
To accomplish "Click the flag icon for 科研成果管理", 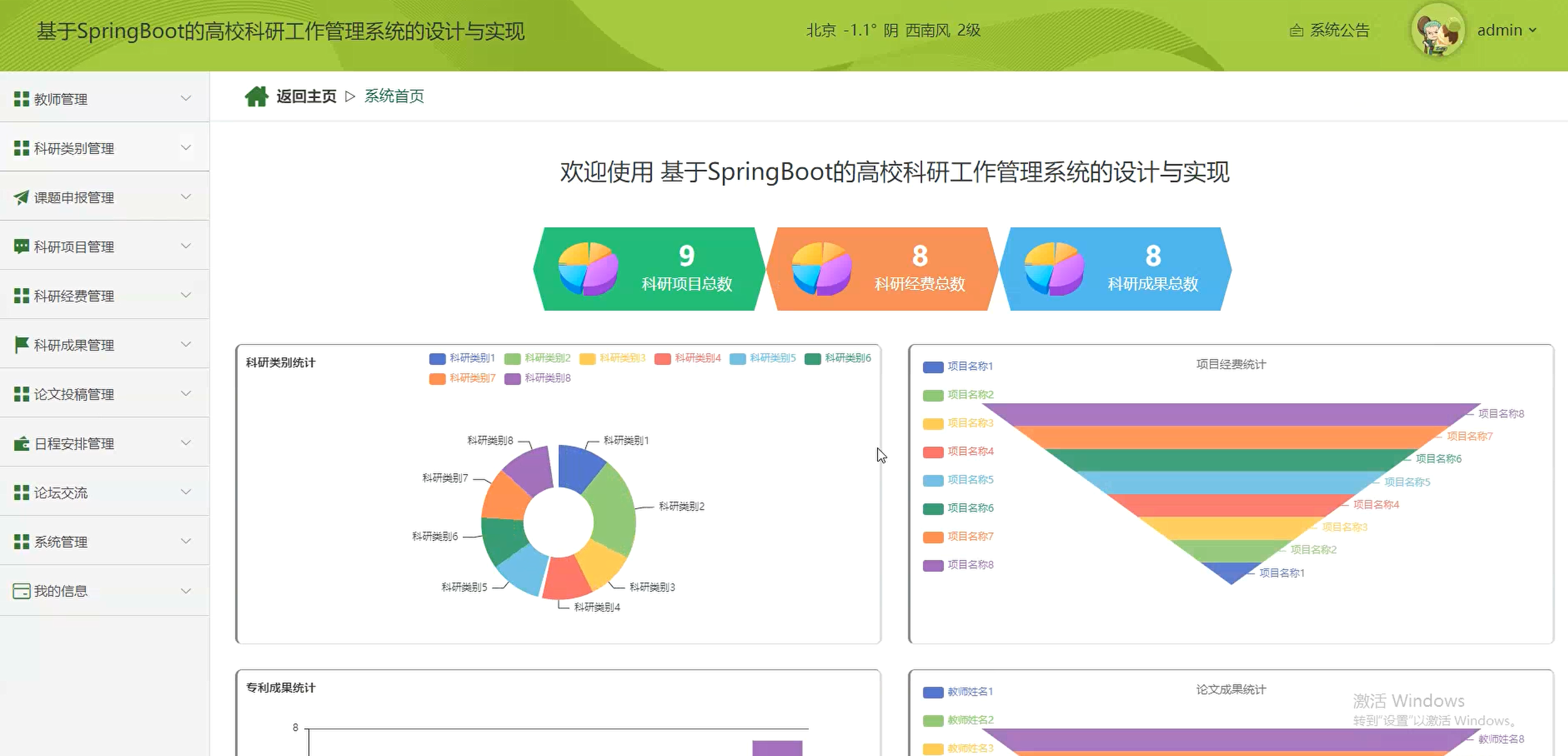I will click(21, 345).
